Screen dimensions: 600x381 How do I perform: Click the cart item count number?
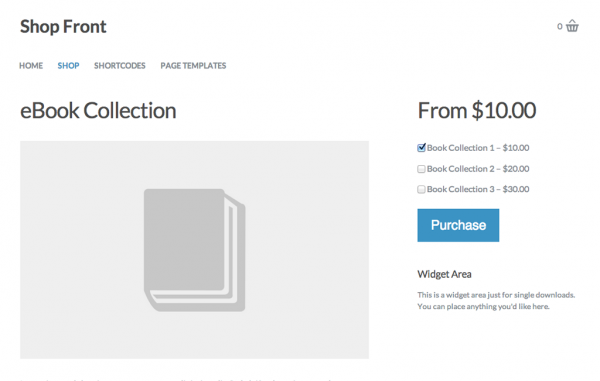tap(559, 26)
